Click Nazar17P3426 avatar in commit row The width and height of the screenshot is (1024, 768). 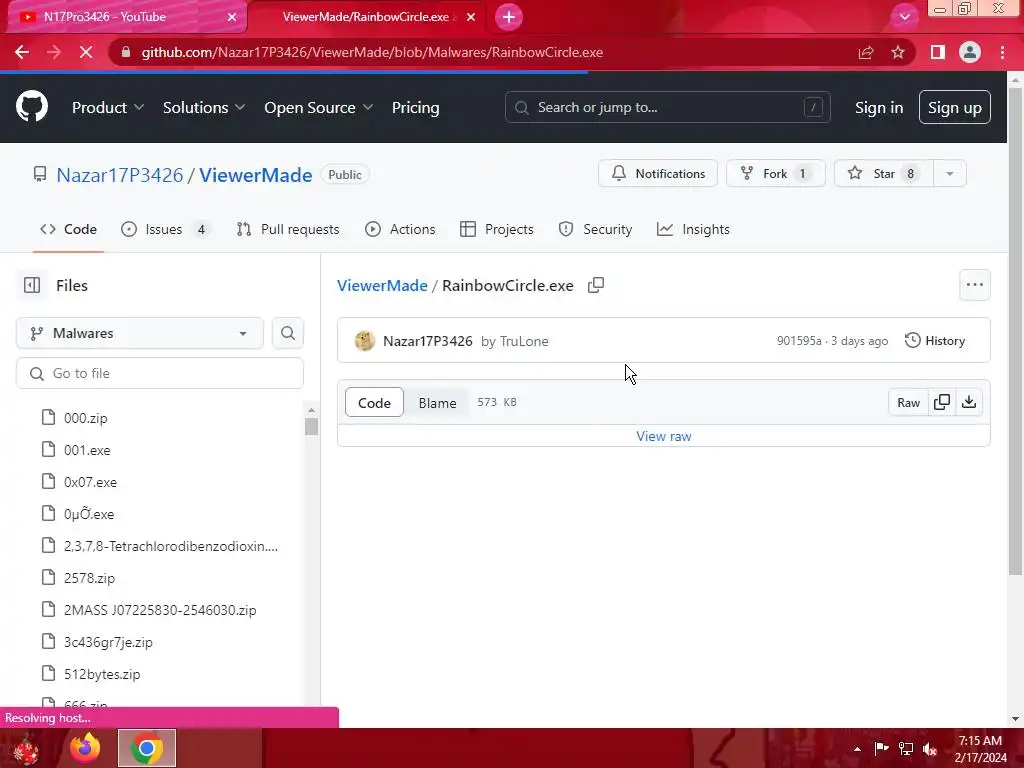(x=364, y=341)
